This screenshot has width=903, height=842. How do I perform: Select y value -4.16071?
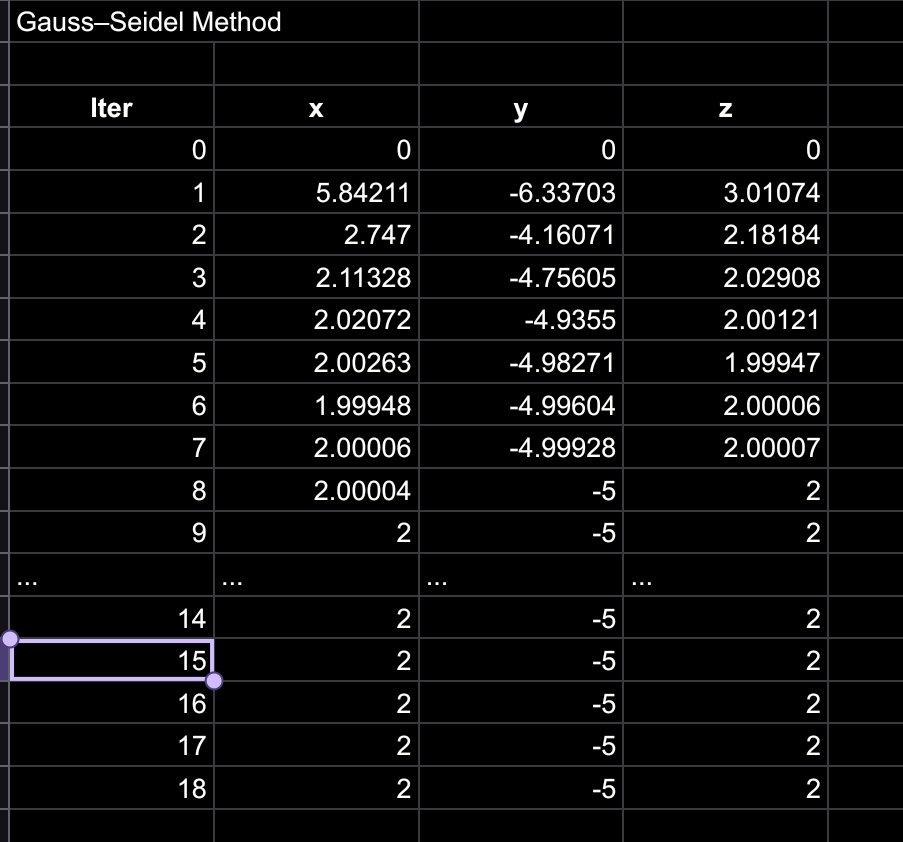pos(521,234)
